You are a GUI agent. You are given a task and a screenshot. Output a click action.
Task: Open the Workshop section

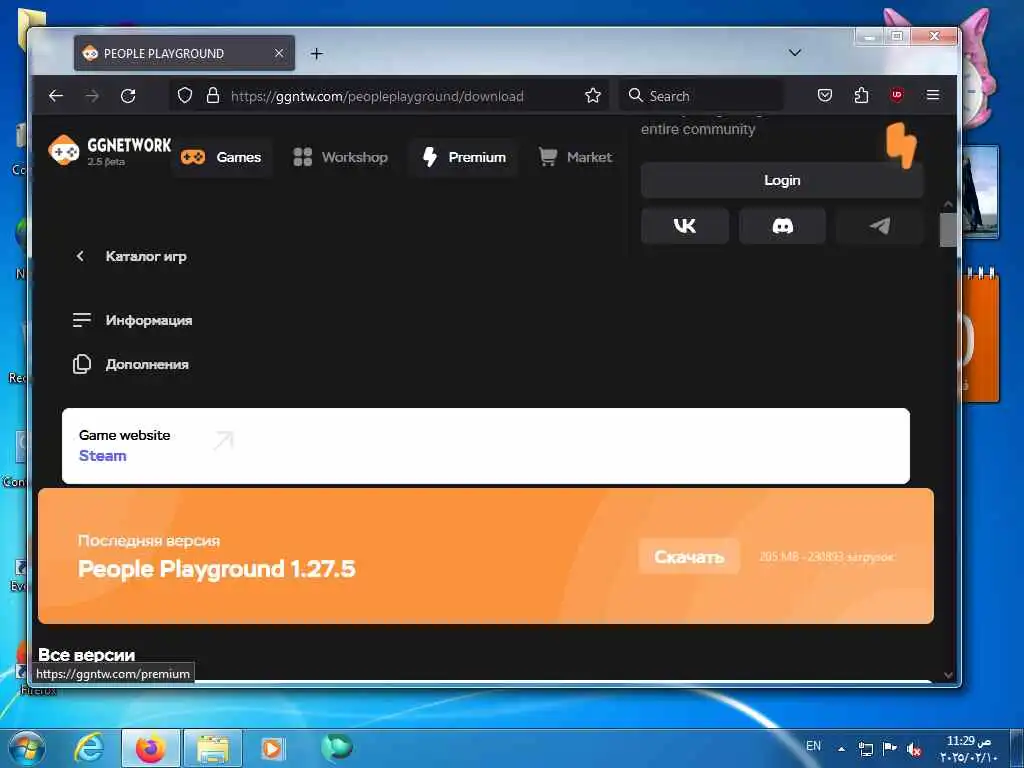[340, 157]
